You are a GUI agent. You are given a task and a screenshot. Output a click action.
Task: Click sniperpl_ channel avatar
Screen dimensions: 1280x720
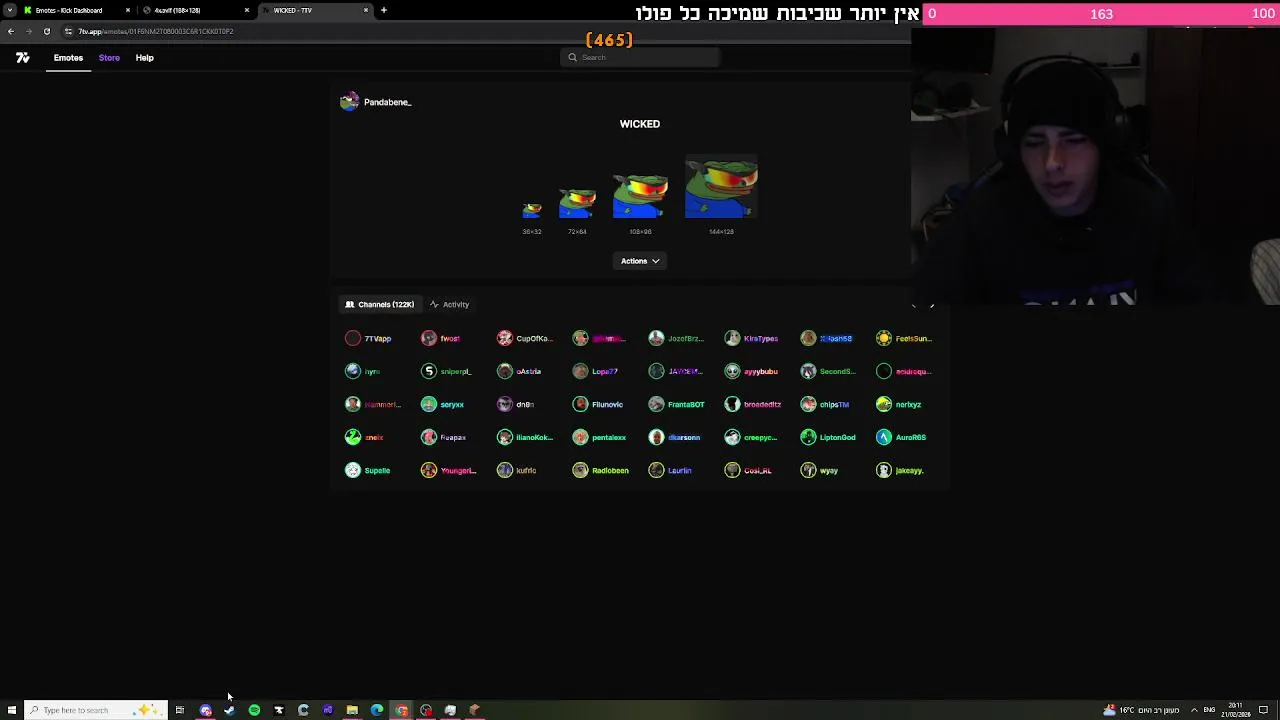(429, 371)
